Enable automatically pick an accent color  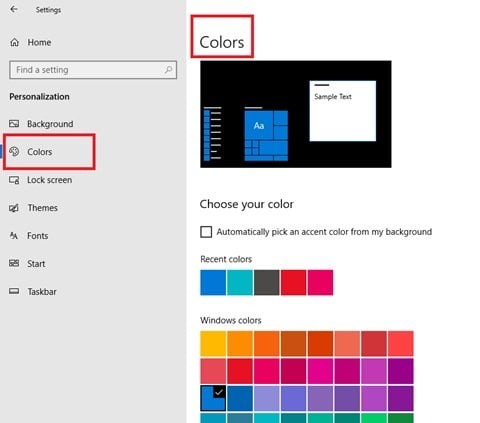(x=206, y=232)
